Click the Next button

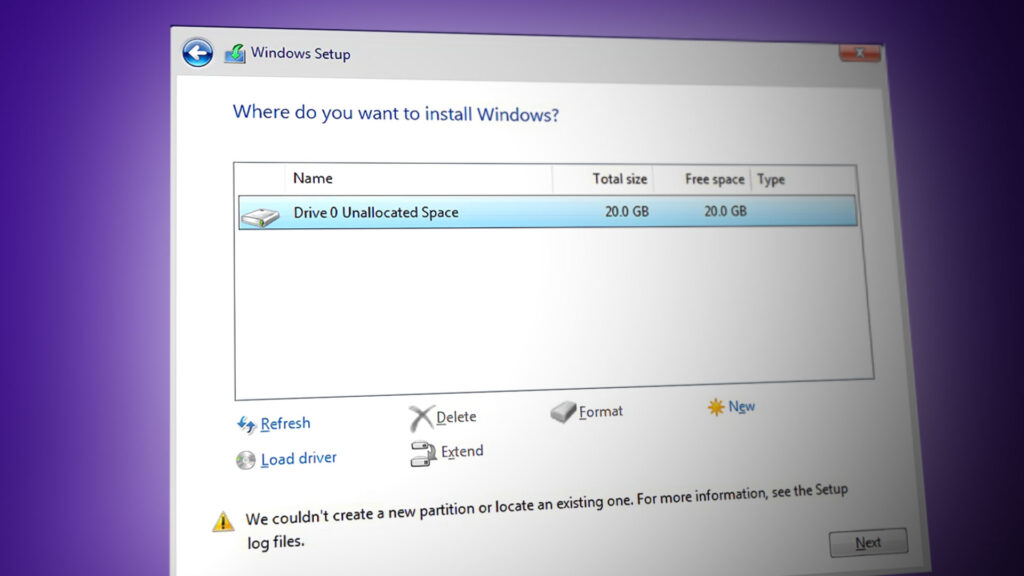click(x=868, y=543)
